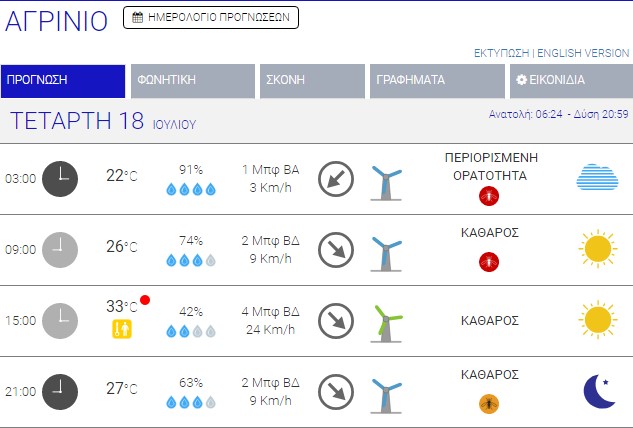Click the ΕΚΤΥΠΩΣΗ print link
The image size is (633, 428).
point(501,52)
